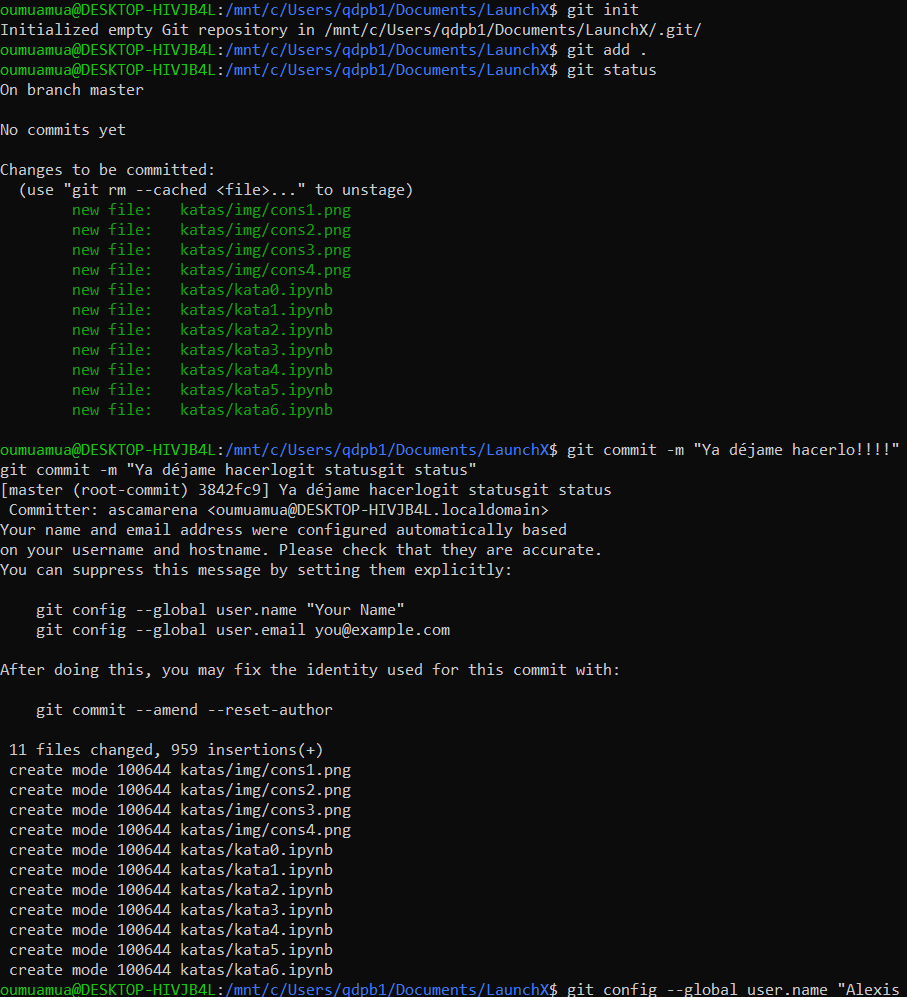
Task: Click 'create mode 100644 katas/img/cons3.png' line
Action: click(180, 810)
